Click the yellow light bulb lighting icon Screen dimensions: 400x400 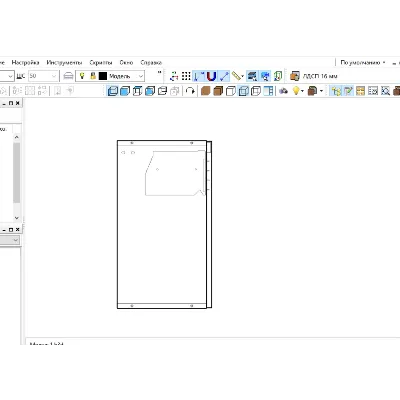tap(296, 91)
